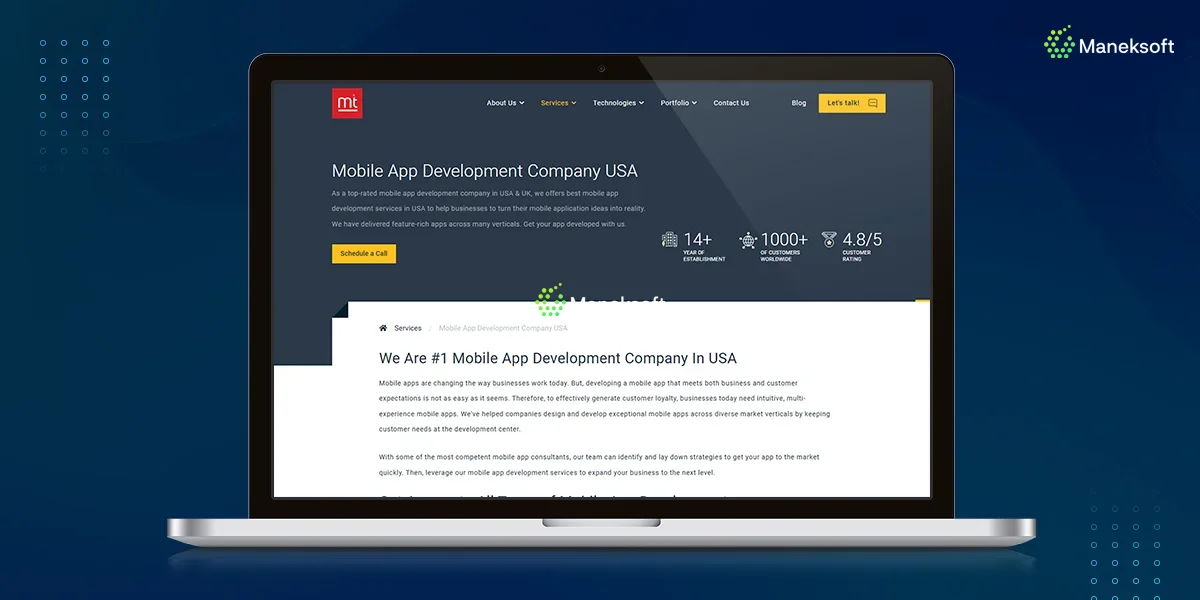Open the Services dropdown menu

(558, 103)
